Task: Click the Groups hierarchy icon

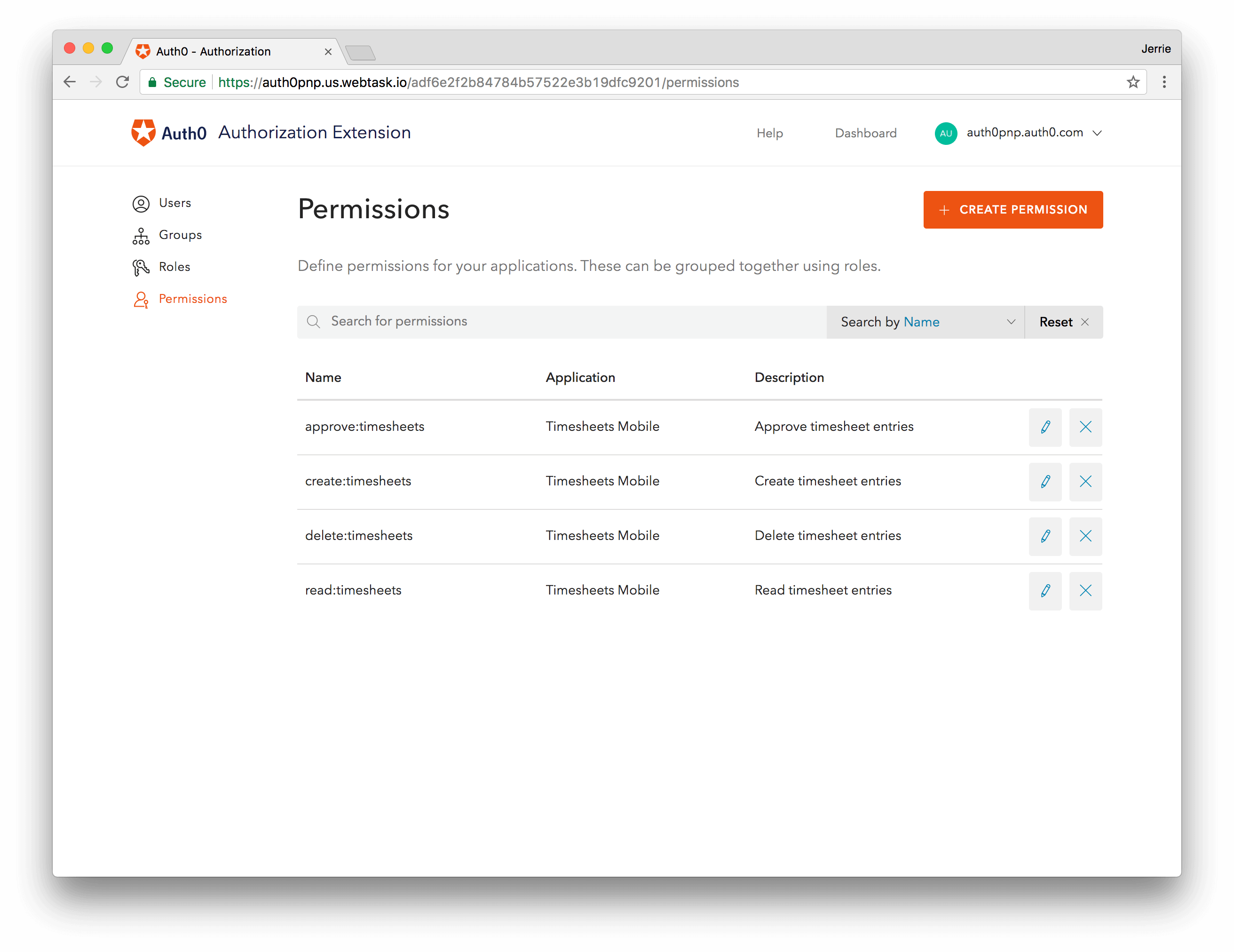Action: point(141,236)
